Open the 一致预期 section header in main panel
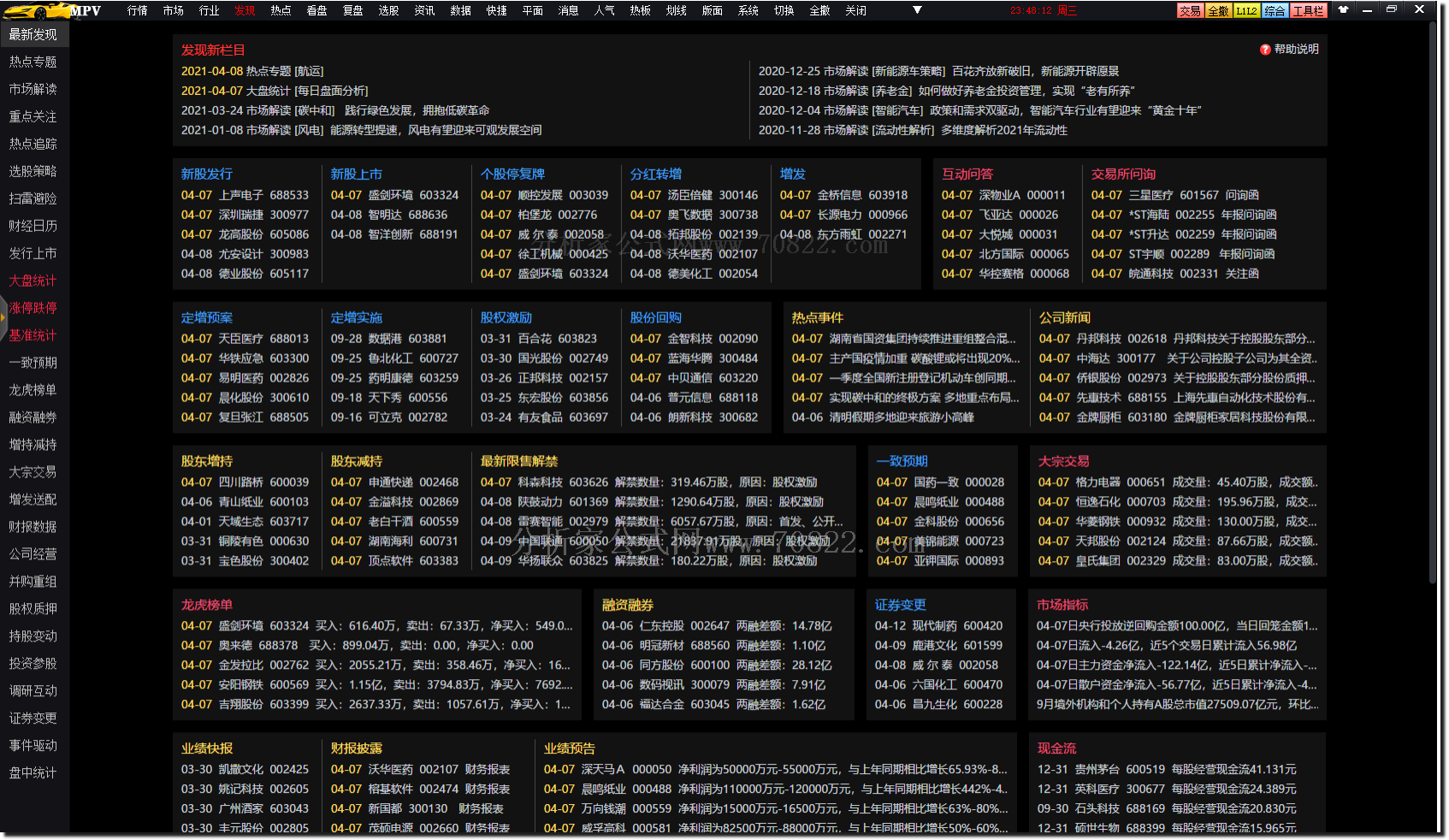 (x=902, y=461)
